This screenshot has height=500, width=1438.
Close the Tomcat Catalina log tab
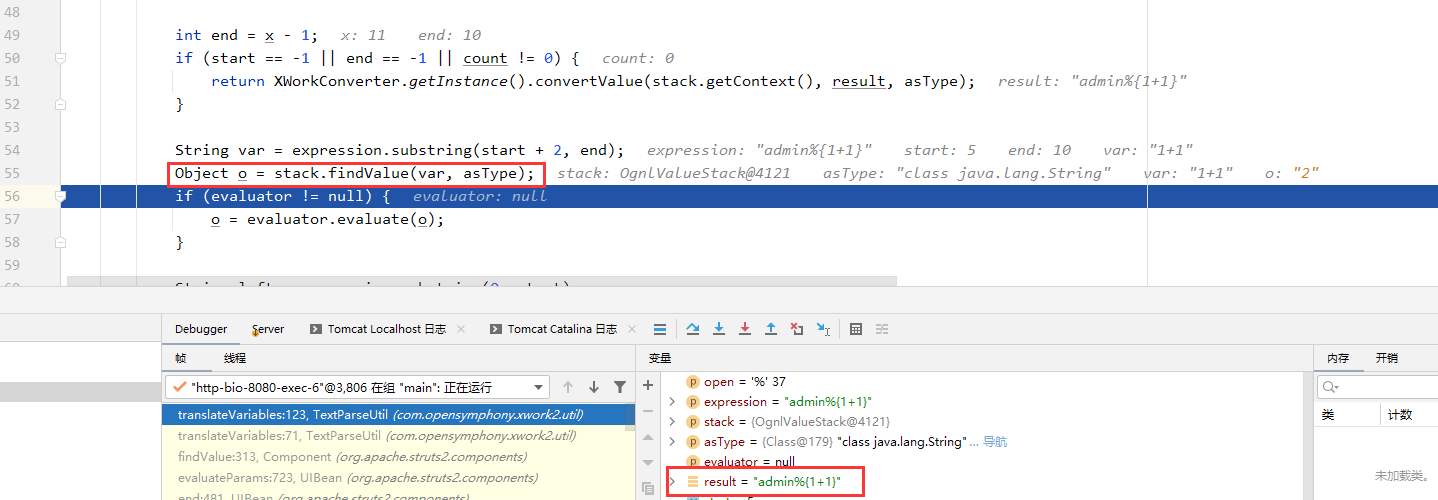coord(632,329)
